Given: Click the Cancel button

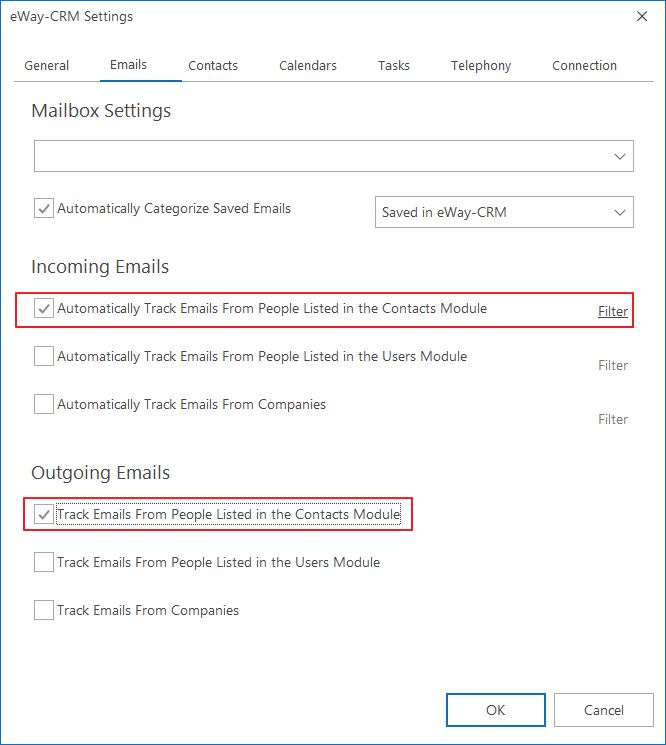Looking at the screenshot, I should 604,710.
